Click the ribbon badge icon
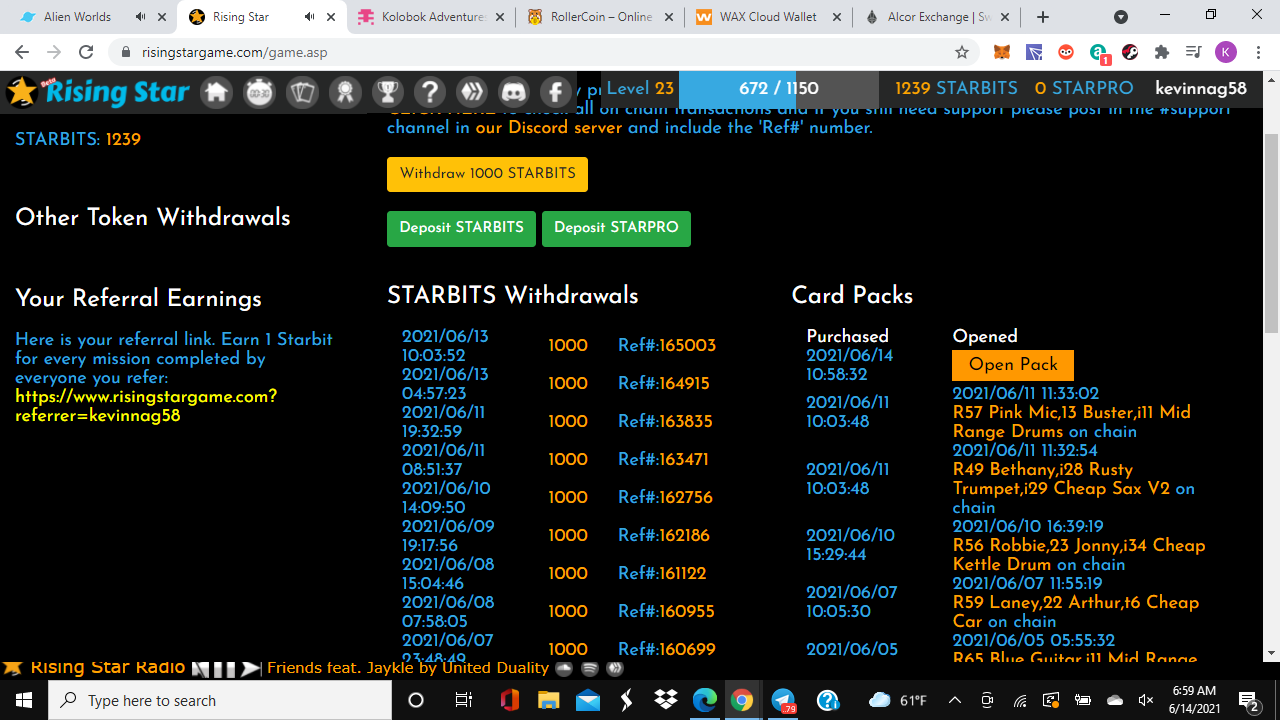1280x720 pixels. click(345, 92)
